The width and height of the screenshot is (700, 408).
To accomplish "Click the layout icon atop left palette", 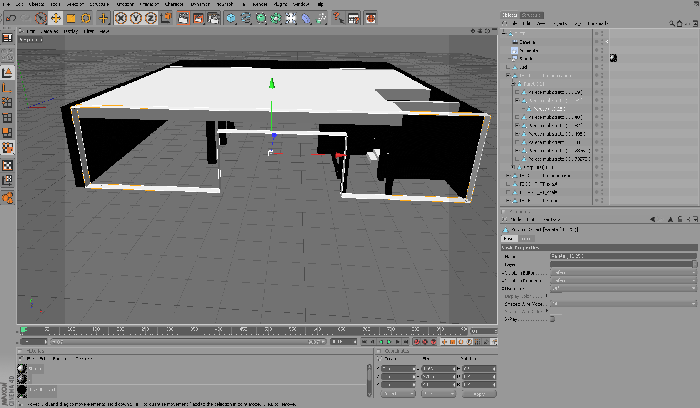I will [8, 38].
